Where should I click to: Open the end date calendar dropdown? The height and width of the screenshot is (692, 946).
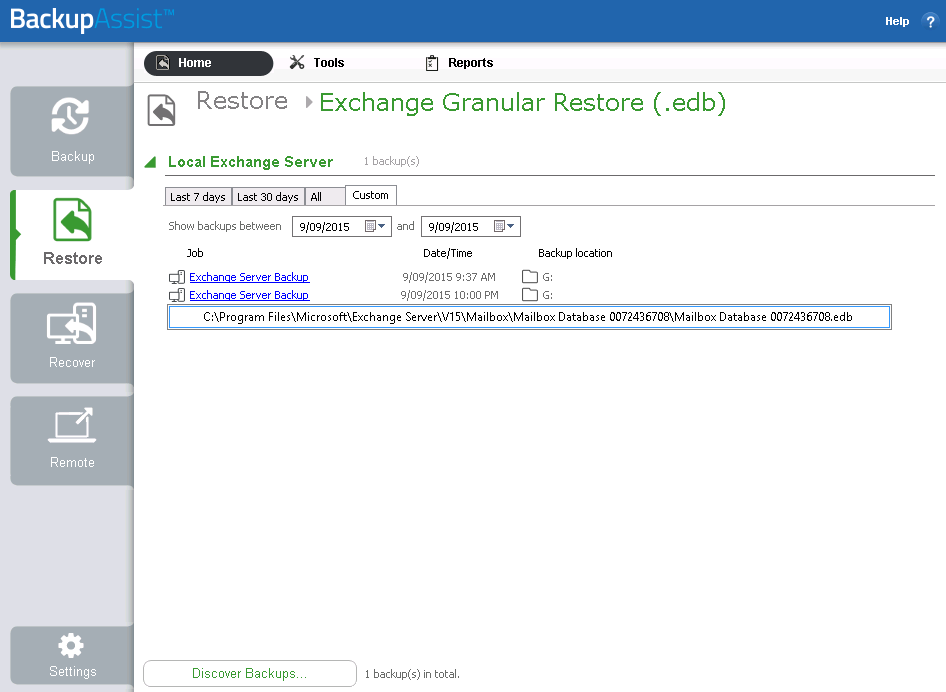pyautogui.click(x=504, y=226)
